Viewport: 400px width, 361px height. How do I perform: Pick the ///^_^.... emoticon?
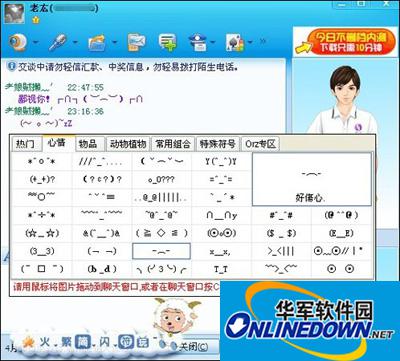coord(102,162)
